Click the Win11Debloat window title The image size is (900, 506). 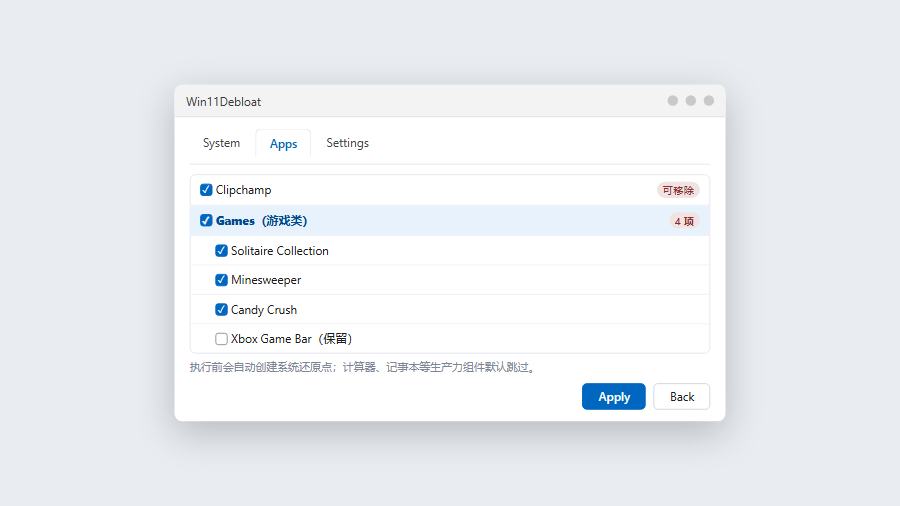223,102
